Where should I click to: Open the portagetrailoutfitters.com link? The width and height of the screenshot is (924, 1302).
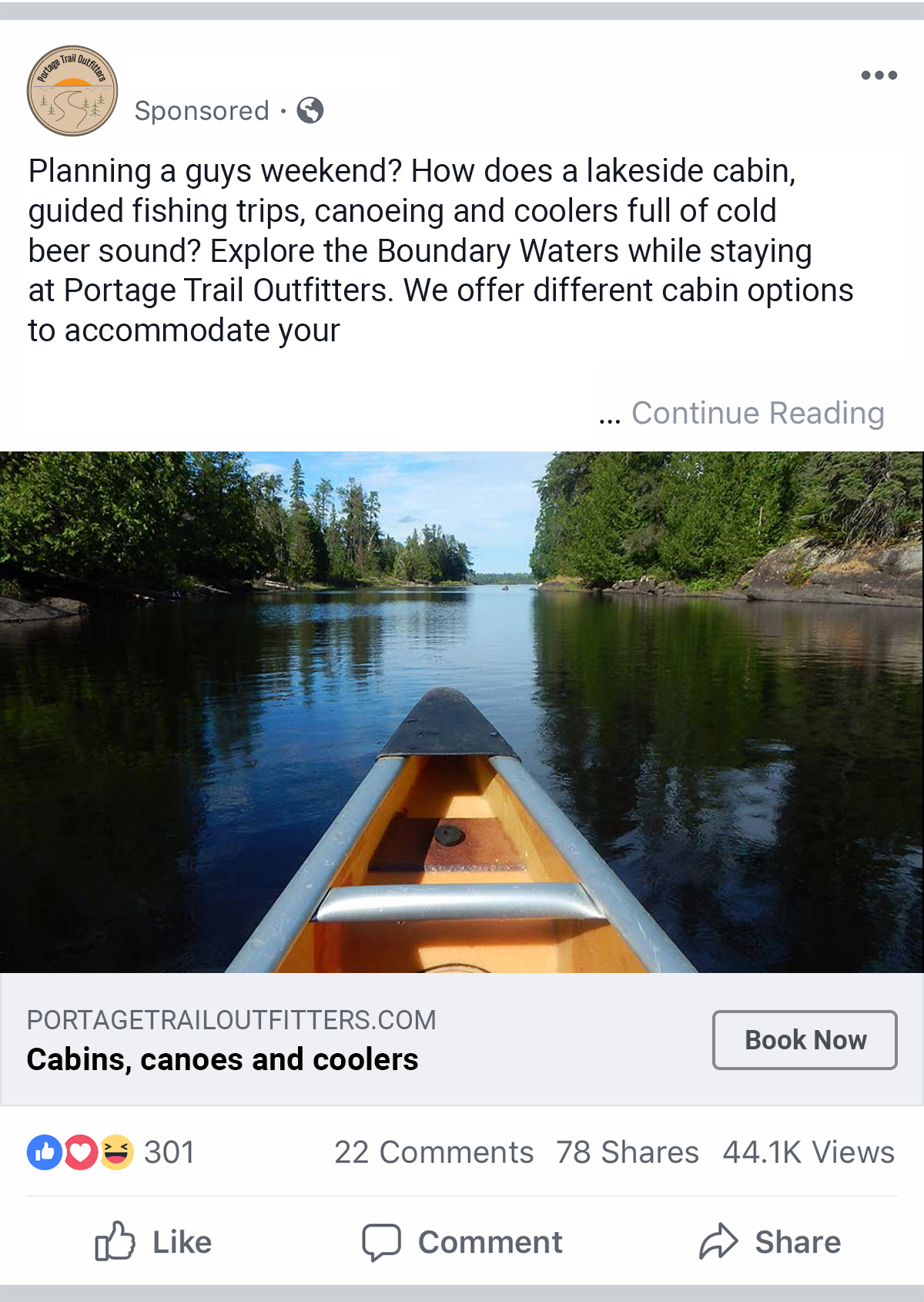coord(231,1018)
